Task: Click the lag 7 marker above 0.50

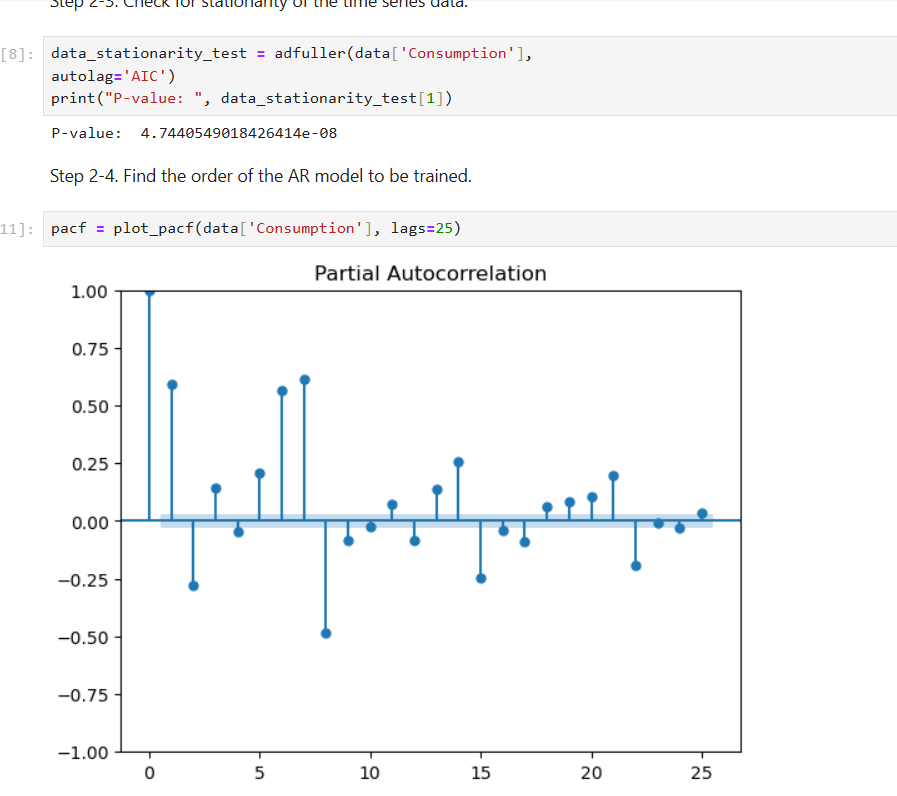Action: coord(304,380)
